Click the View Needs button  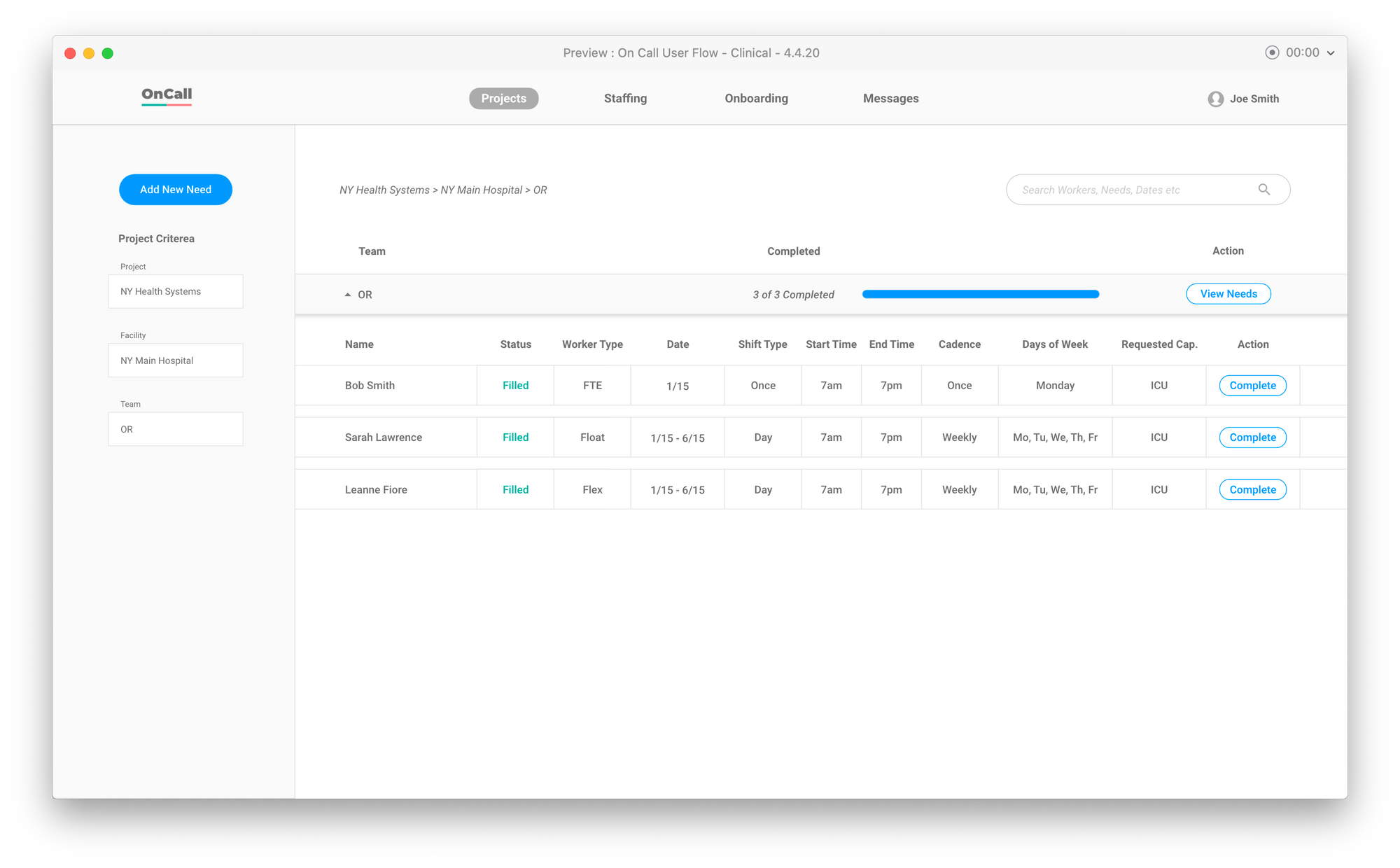[1228, 294]
